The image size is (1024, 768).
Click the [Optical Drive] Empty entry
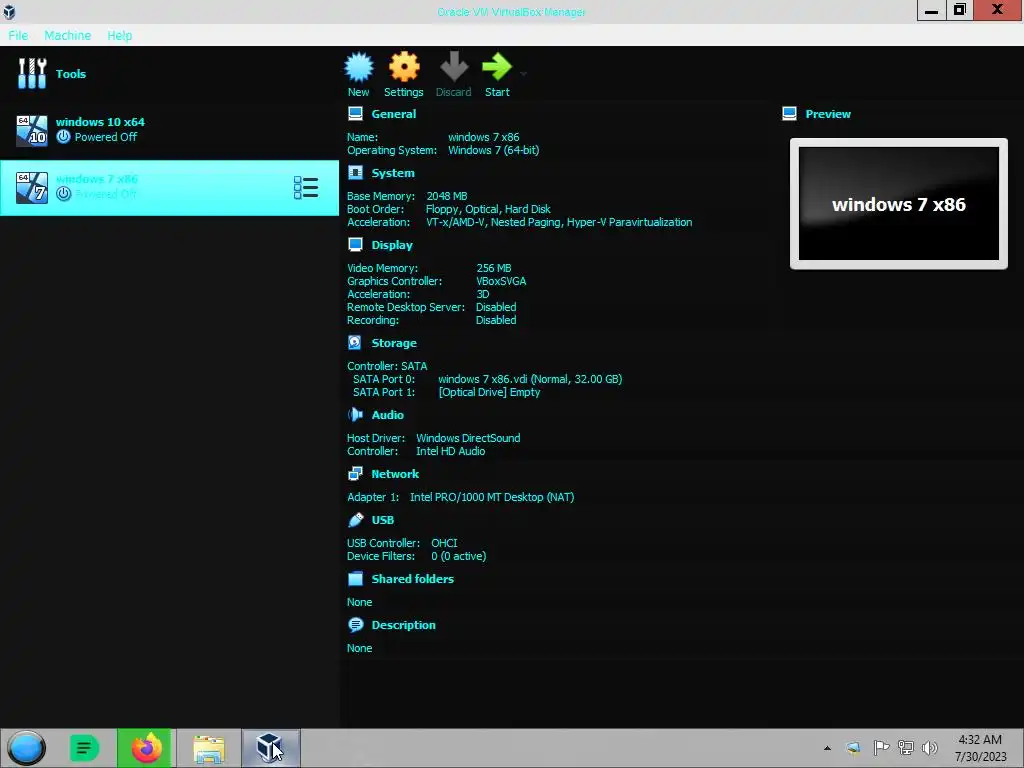click(x=489, y=392)
